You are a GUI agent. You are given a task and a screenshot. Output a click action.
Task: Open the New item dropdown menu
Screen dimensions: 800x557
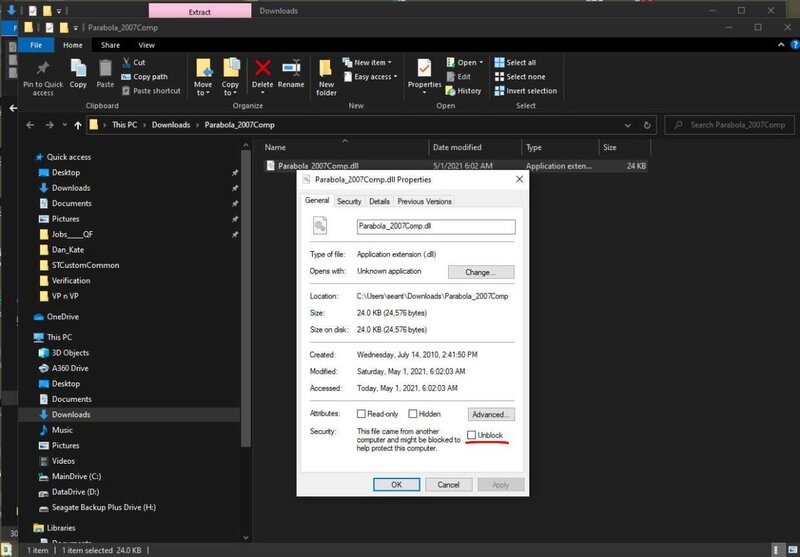tap(370, 62)
